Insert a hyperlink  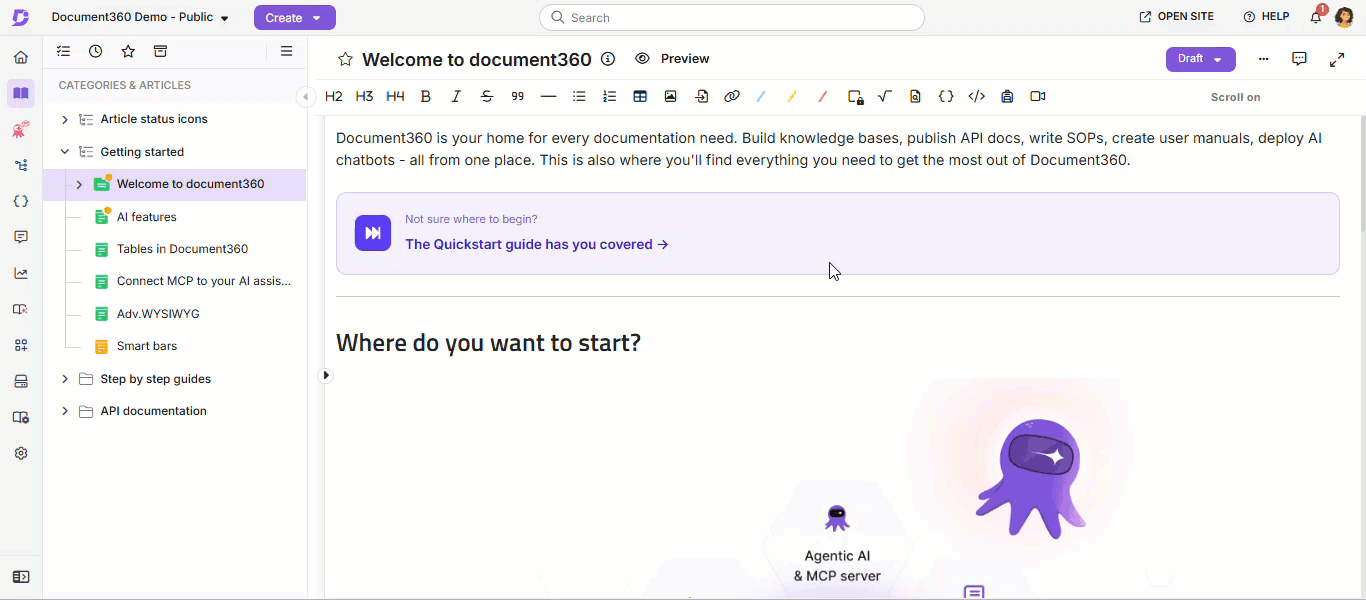pos(732,97)
